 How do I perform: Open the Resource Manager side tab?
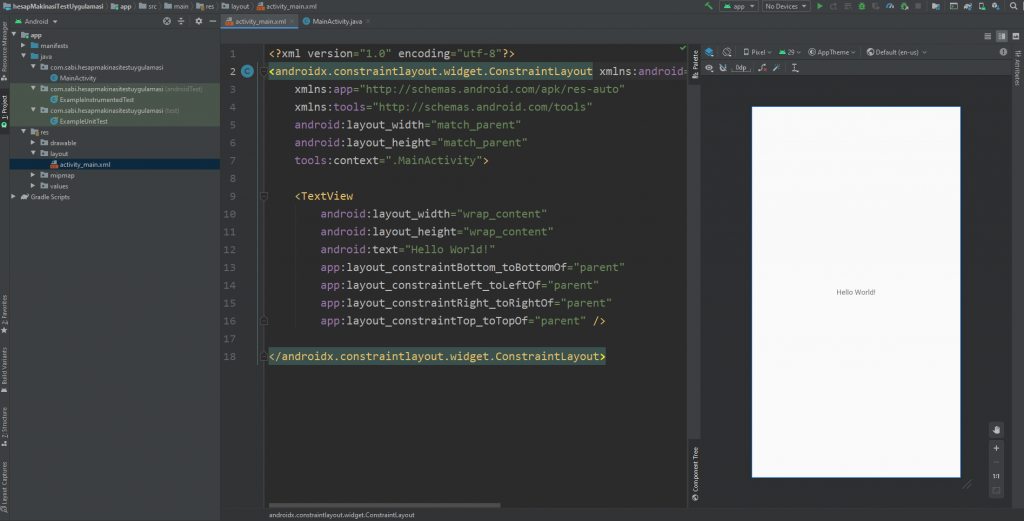click(x=5, y=51)
